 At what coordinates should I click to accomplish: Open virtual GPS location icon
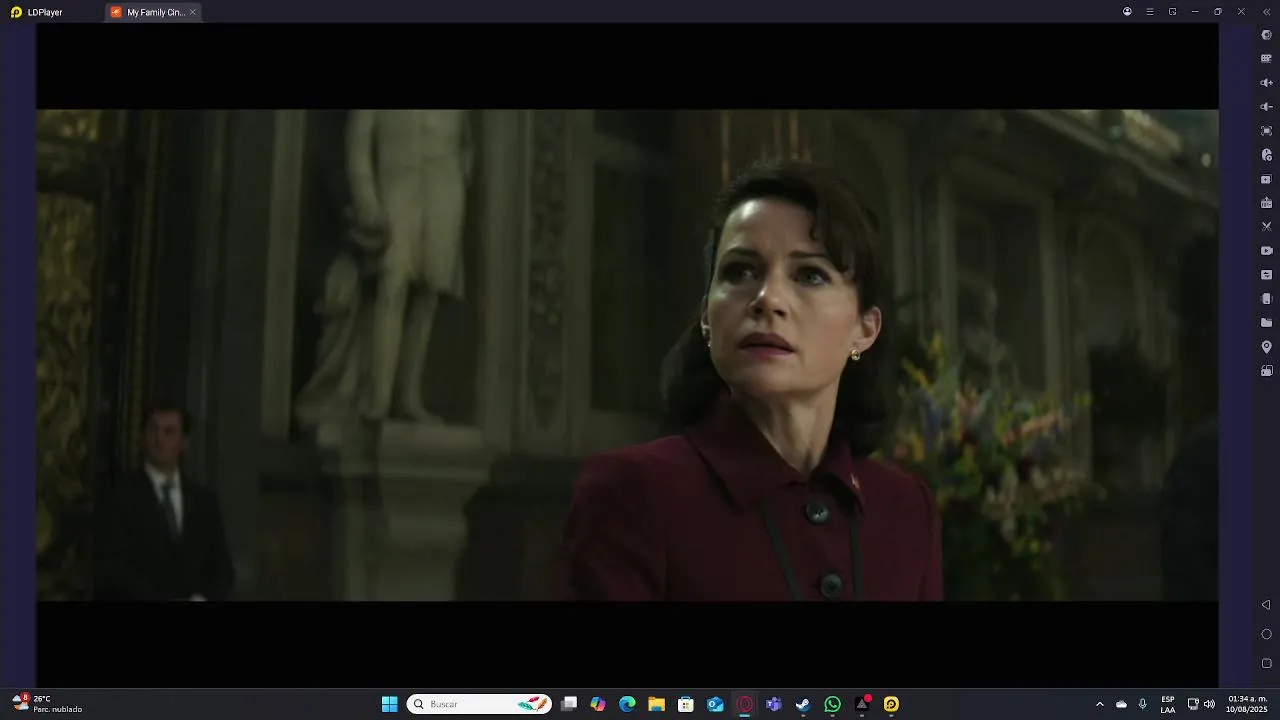click(1266, 347)
